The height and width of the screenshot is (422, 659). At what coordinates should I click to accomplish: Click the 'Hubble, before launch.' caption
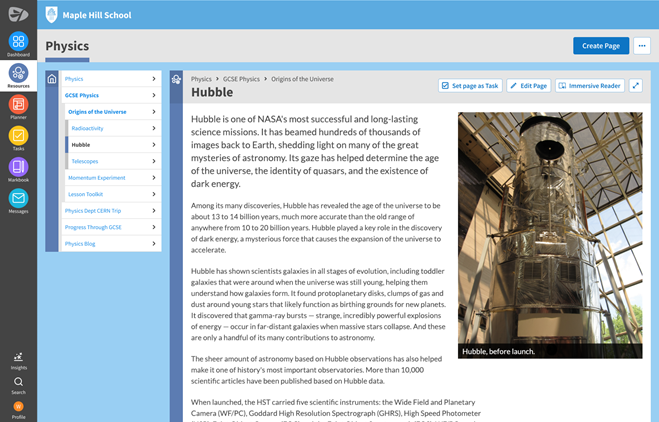[498, 351]
